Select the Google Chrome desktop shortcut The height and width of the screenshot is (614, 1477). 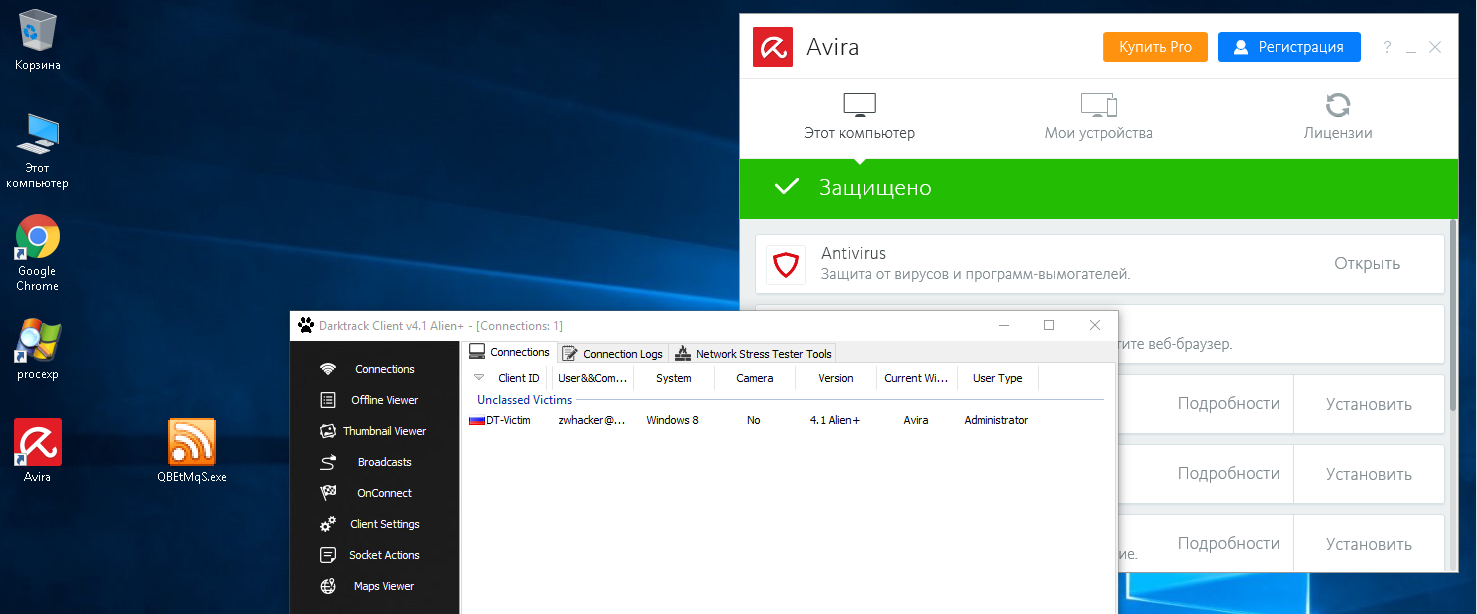click(37, 254)
